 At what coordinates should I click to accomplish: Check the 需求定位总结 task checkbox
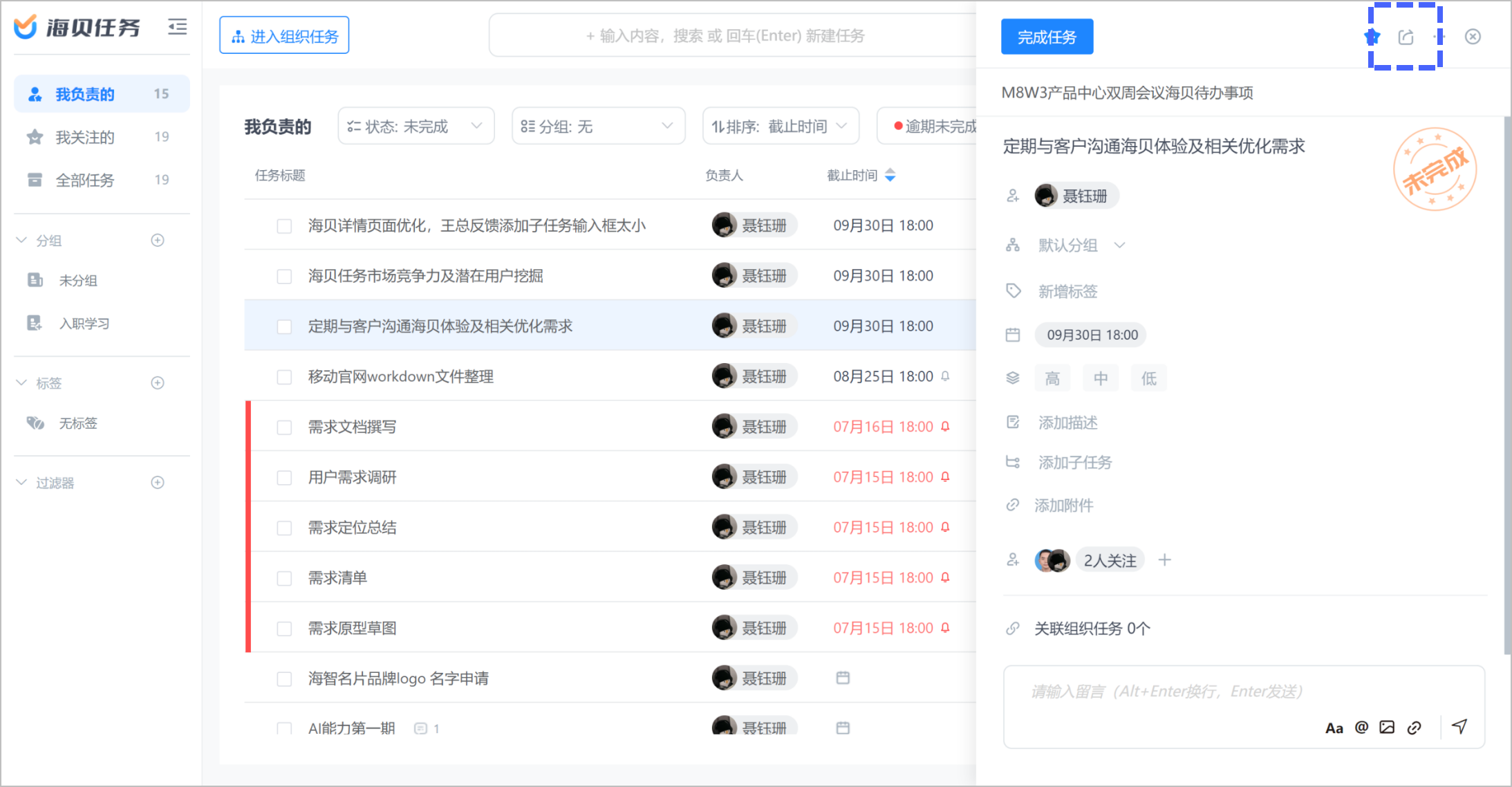284,528
